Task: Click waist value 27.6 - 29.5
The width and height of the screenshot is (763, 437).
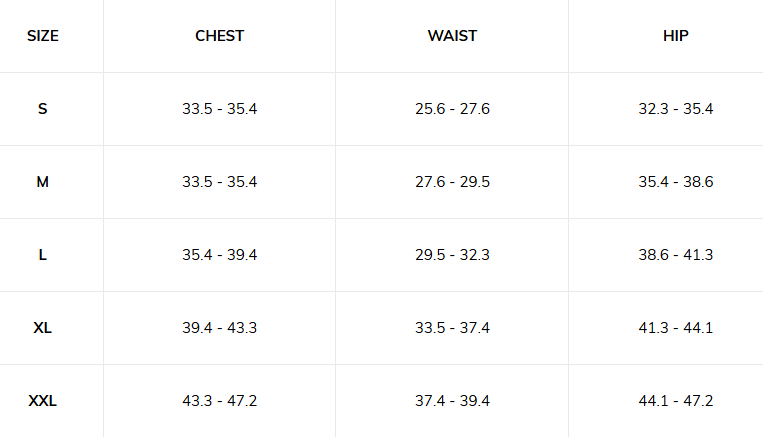Action: (x=452, y=182)
